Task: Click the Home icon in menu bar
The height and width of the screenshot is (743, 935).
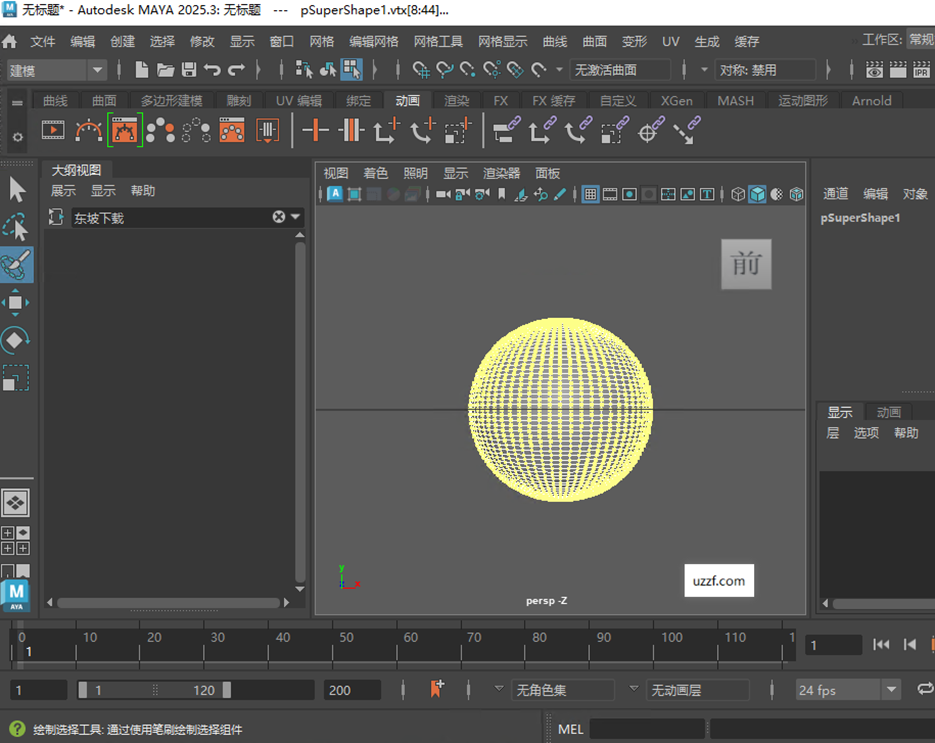Action: point(10,41)
